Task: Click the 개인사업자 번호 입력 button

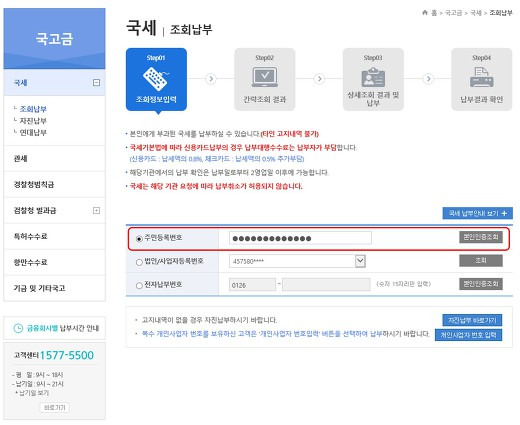Action: point(468,335)
